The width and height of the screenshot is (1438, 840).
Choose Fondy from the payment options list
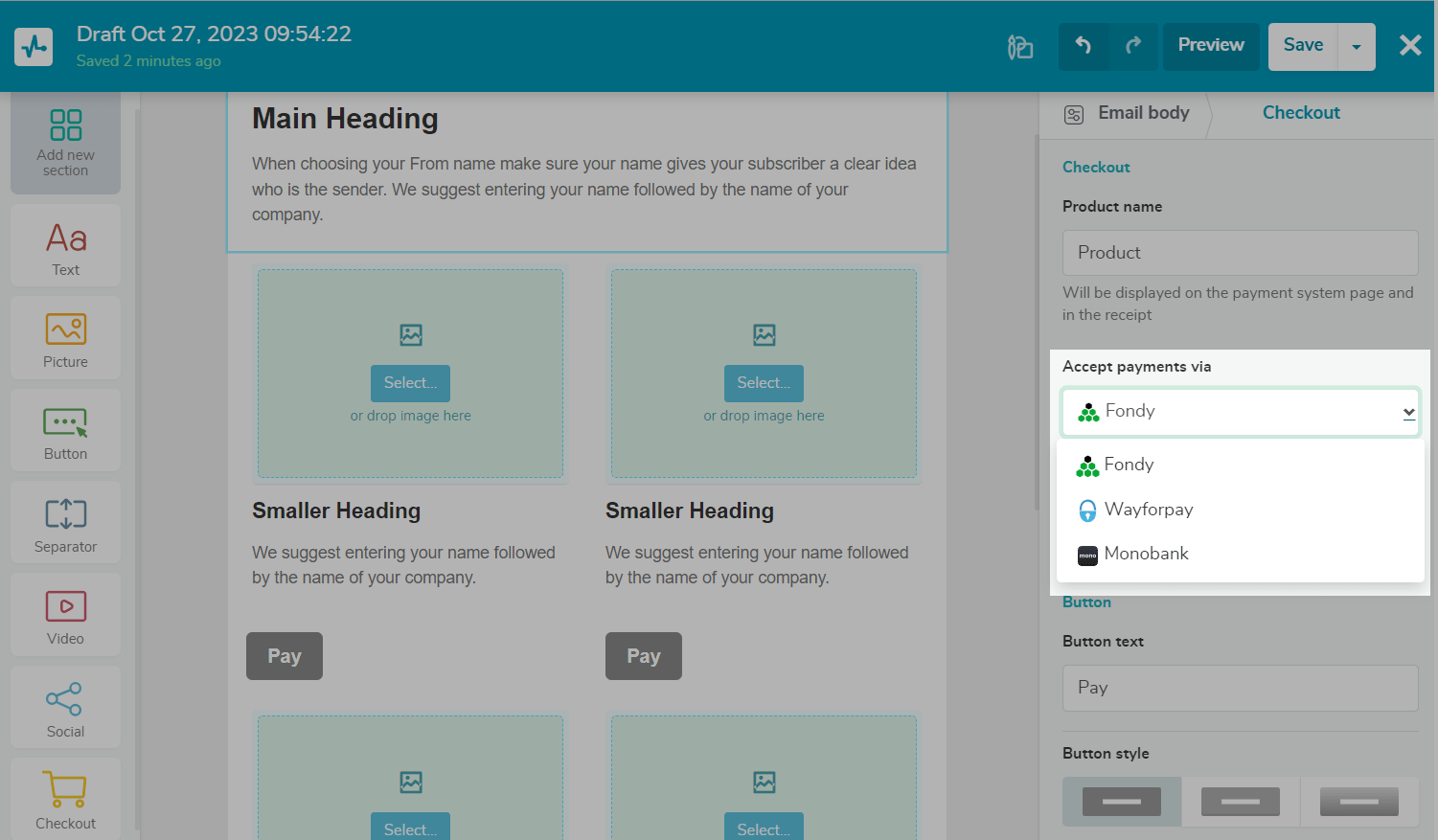click(1240, 465)
